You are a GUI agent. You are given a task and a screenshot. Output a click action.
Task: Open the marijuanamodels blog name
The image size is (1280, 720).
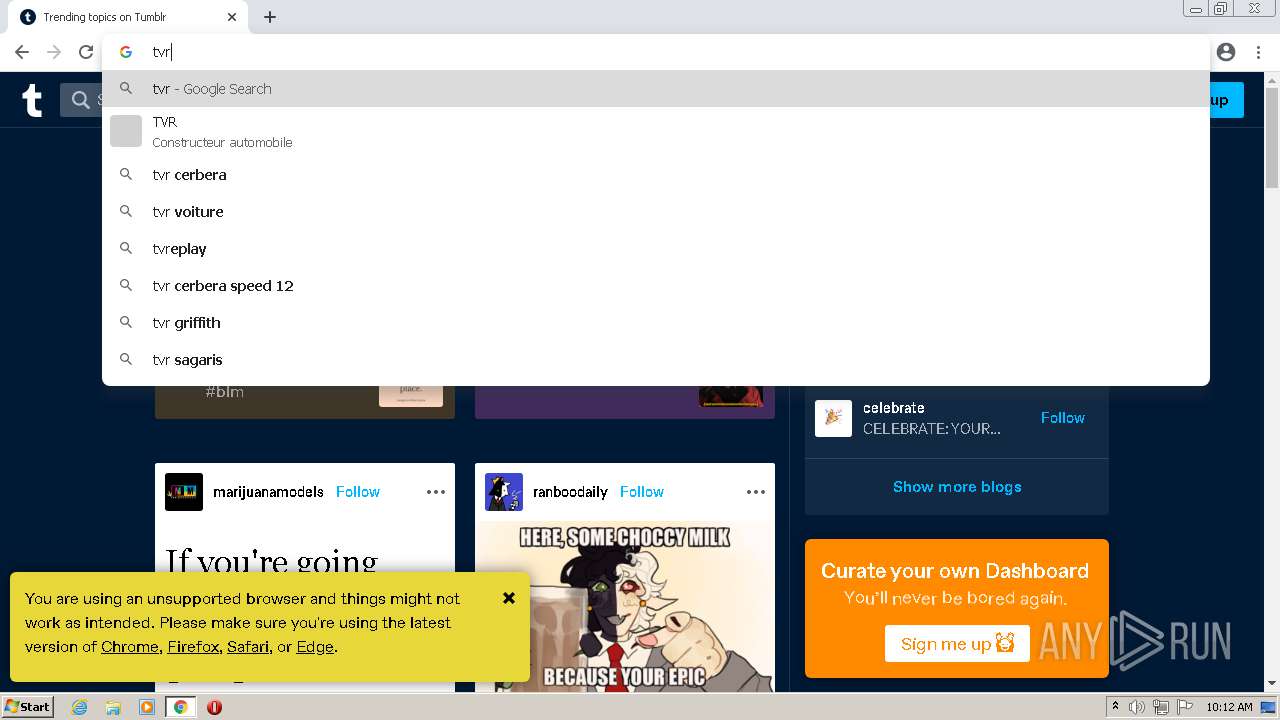pyautogui.click(x=268, y=492)
